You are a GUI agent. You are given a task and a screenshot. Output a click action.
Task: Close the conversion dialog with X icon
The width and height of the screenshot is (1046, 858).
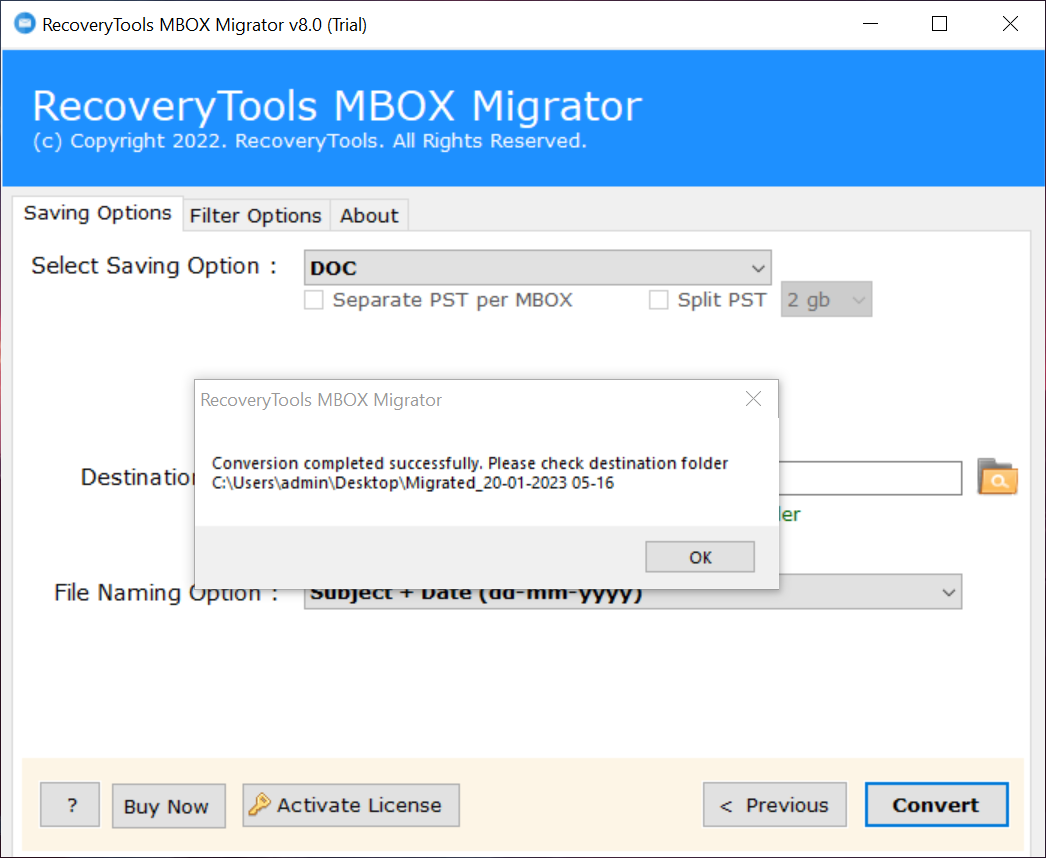pyautogui.click(x=753, y=400)
